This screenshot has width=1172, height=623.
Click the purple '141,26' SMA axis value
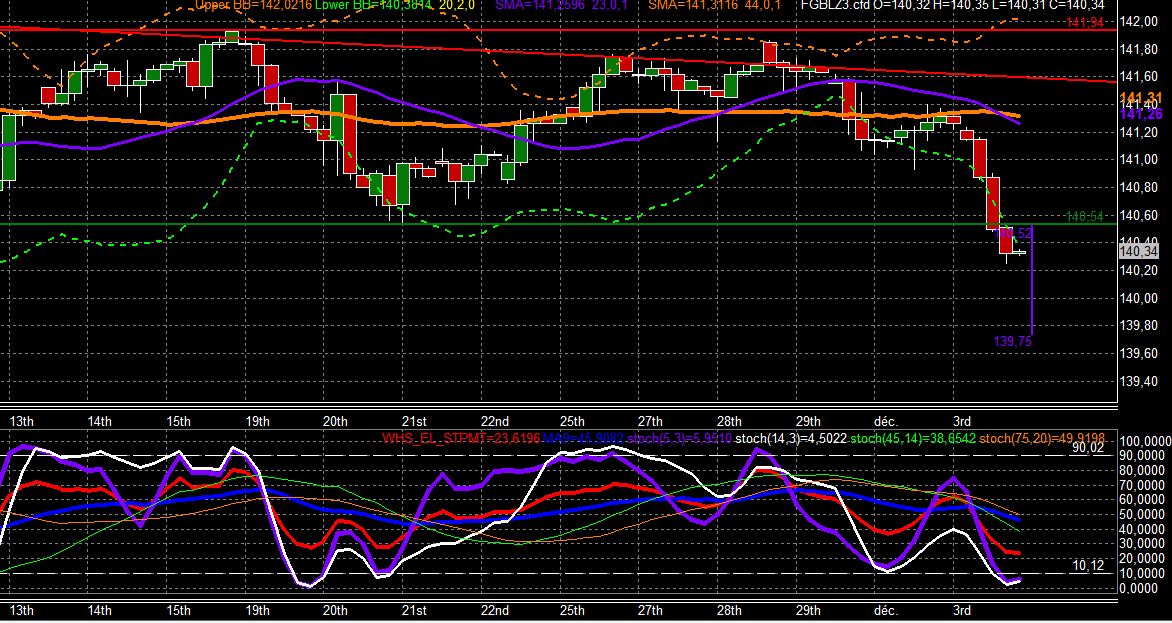(x=1141, y=114)
